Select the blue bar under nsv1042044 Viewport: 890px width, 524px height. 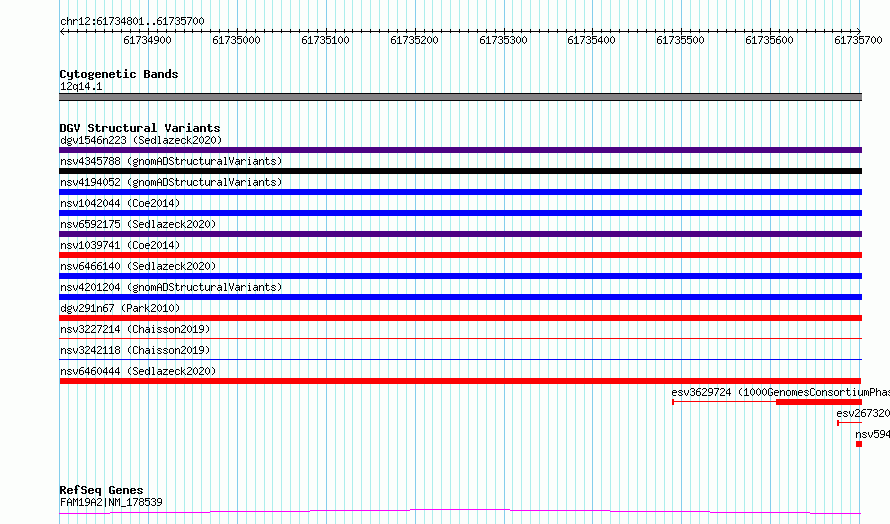460,213
